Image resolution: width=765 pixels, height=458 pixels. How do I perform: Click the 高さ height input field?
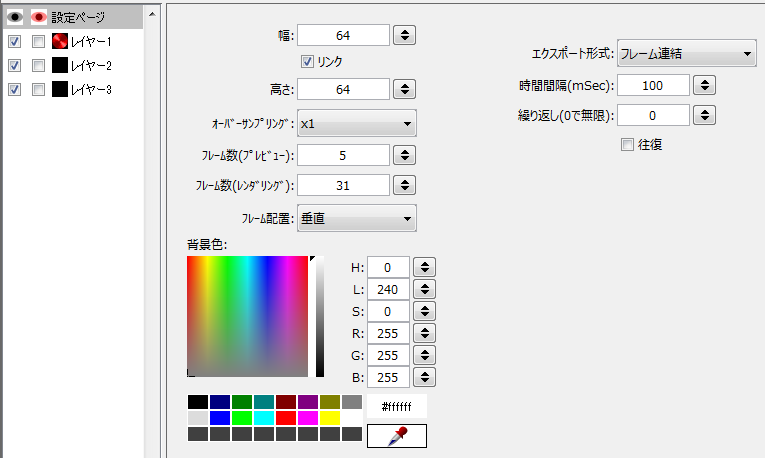pos(343,89)
